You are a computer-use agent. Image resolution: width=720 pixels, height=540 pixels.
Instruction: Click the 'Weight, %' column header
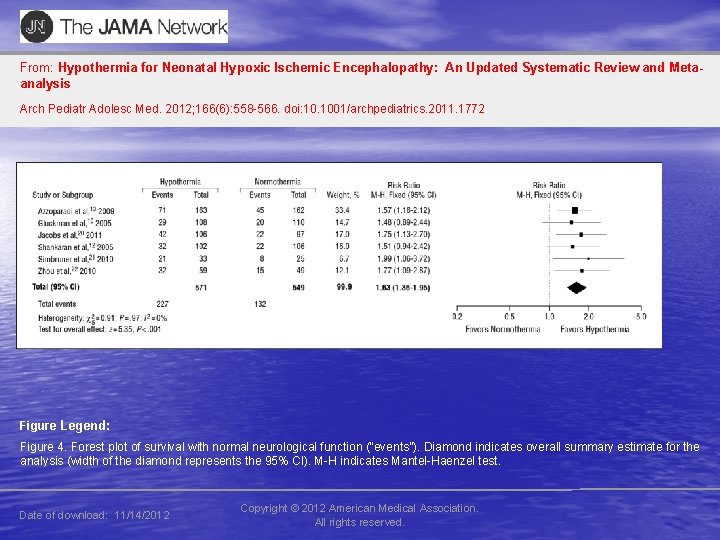343,195
